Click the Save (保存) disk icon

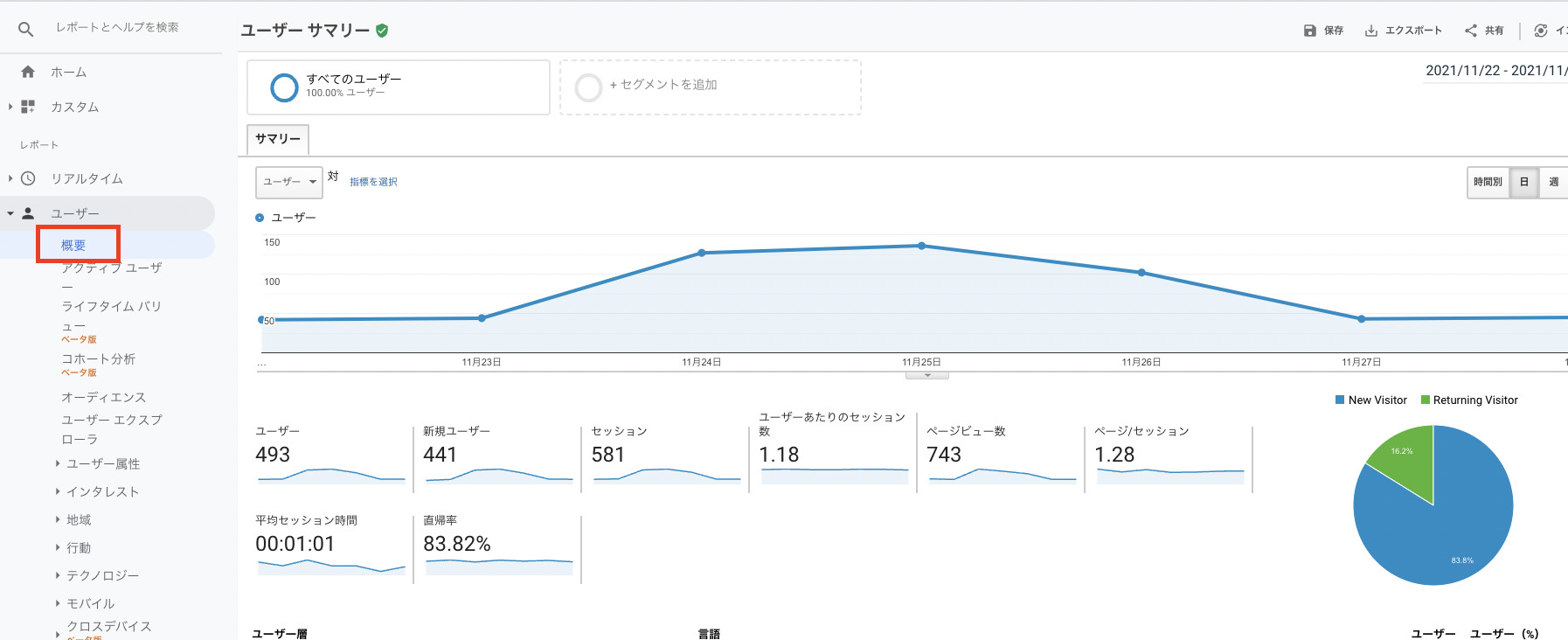pos(1309,31)
